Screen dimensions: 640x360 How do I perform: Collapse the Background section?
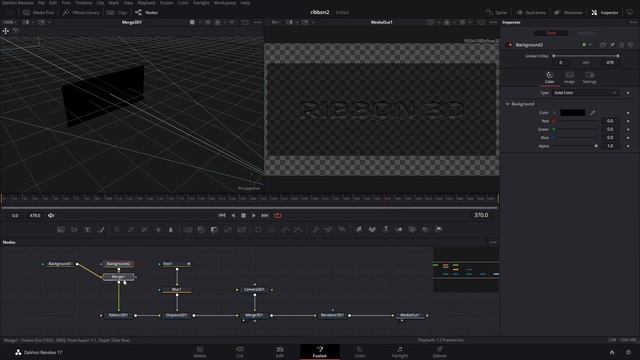[x=507, y=104]
